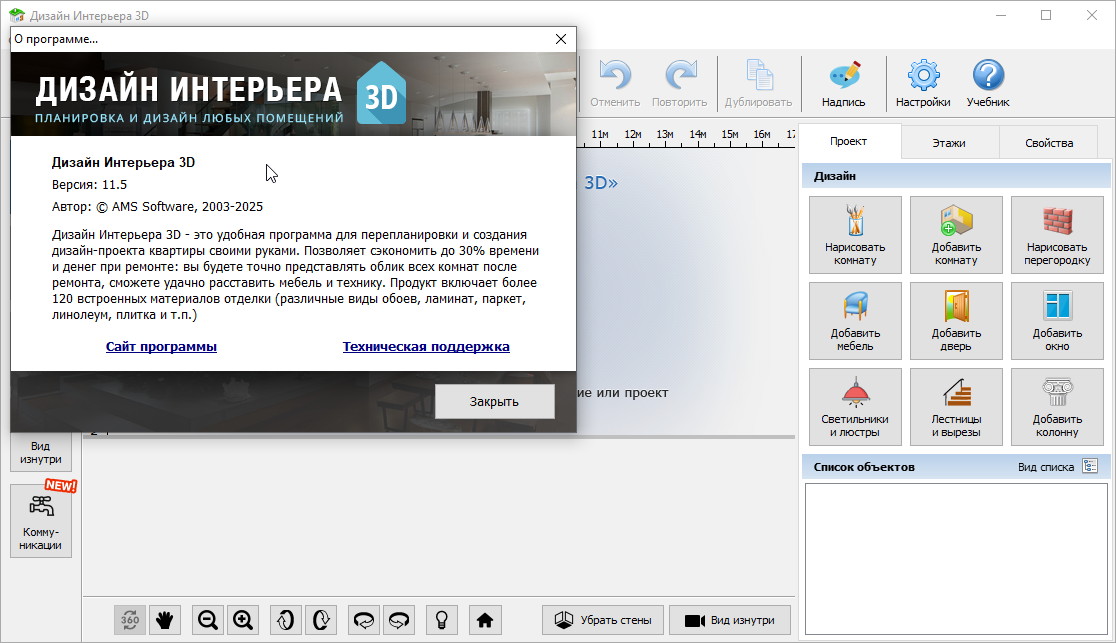Open the 'Сайт программы' link
This screenshot has height=643, width=1116.
click(162, 347)
